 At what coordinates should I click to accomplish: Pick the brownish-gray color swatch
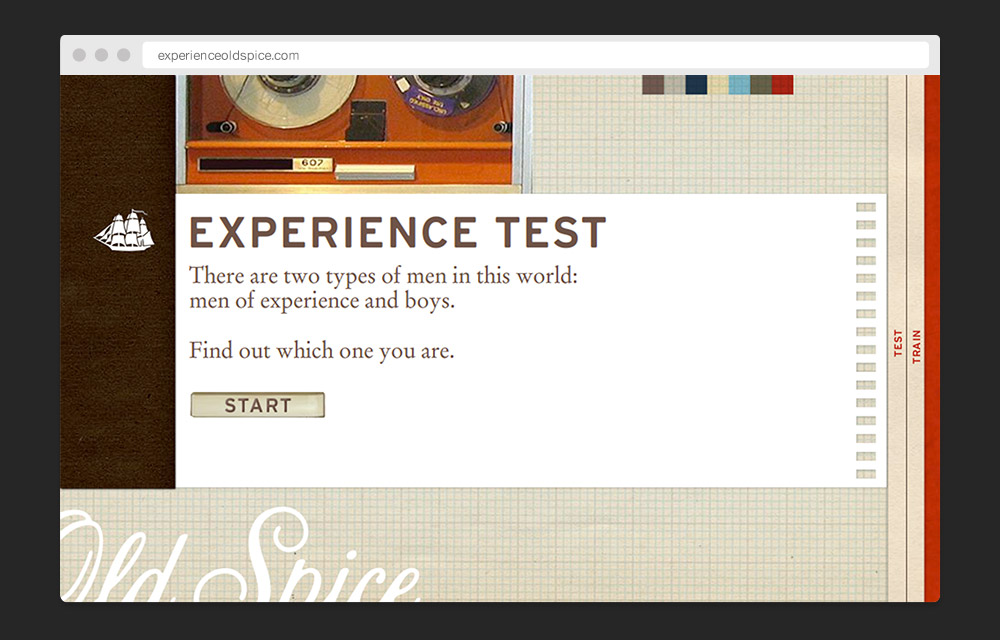coord(653,85)
